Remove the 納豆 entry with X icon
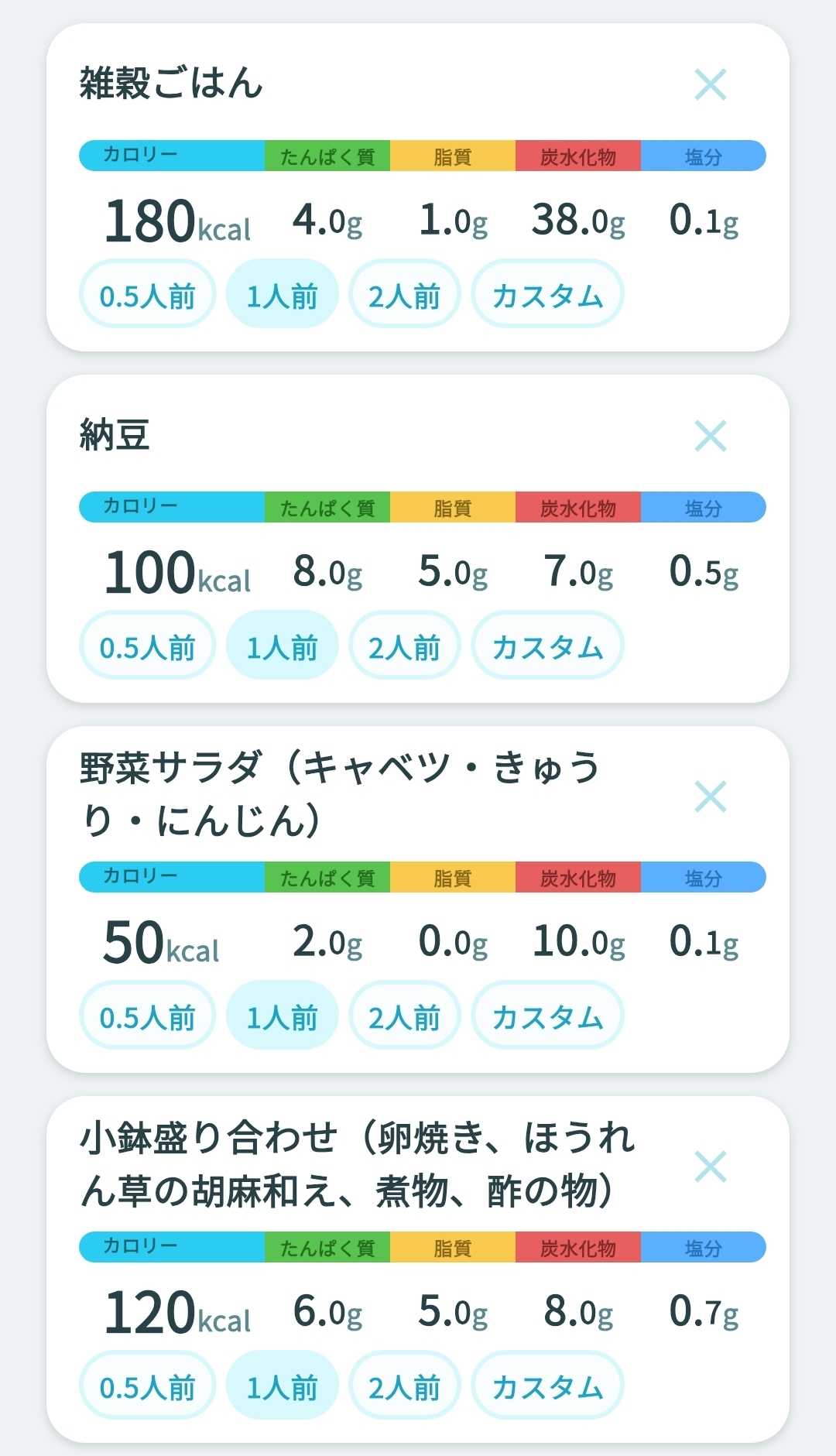836x1456 pixels. coord(710,436)
